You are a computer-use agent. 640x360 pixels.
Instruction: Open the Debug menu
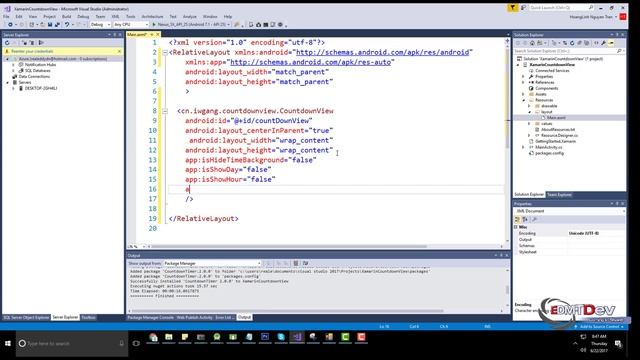click(83, 17)
